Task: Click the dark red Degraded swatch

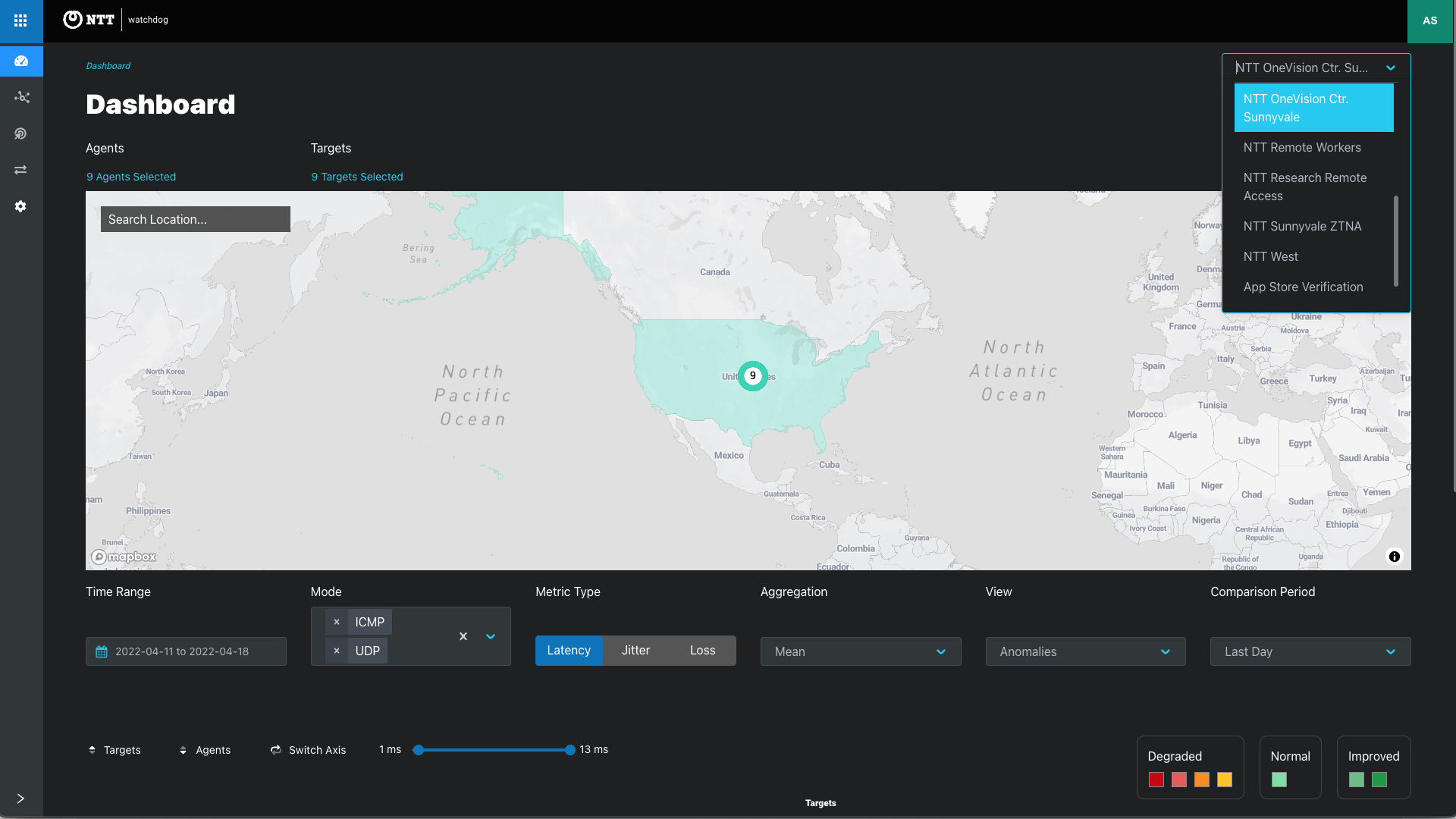Action: click(x=1156, y=780)
